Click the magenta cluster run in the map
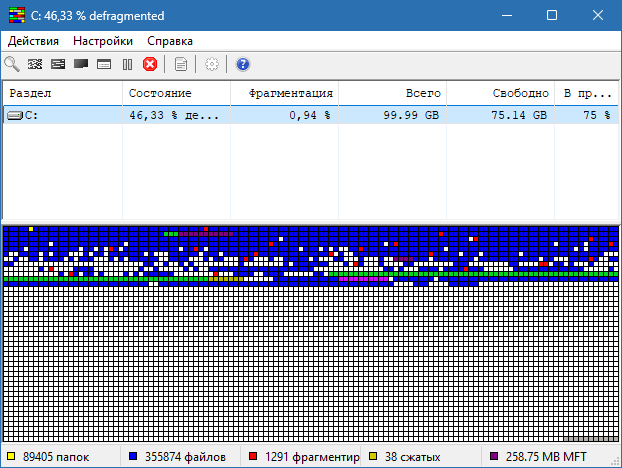The image size is (622, 468). (x=364, y=279)
